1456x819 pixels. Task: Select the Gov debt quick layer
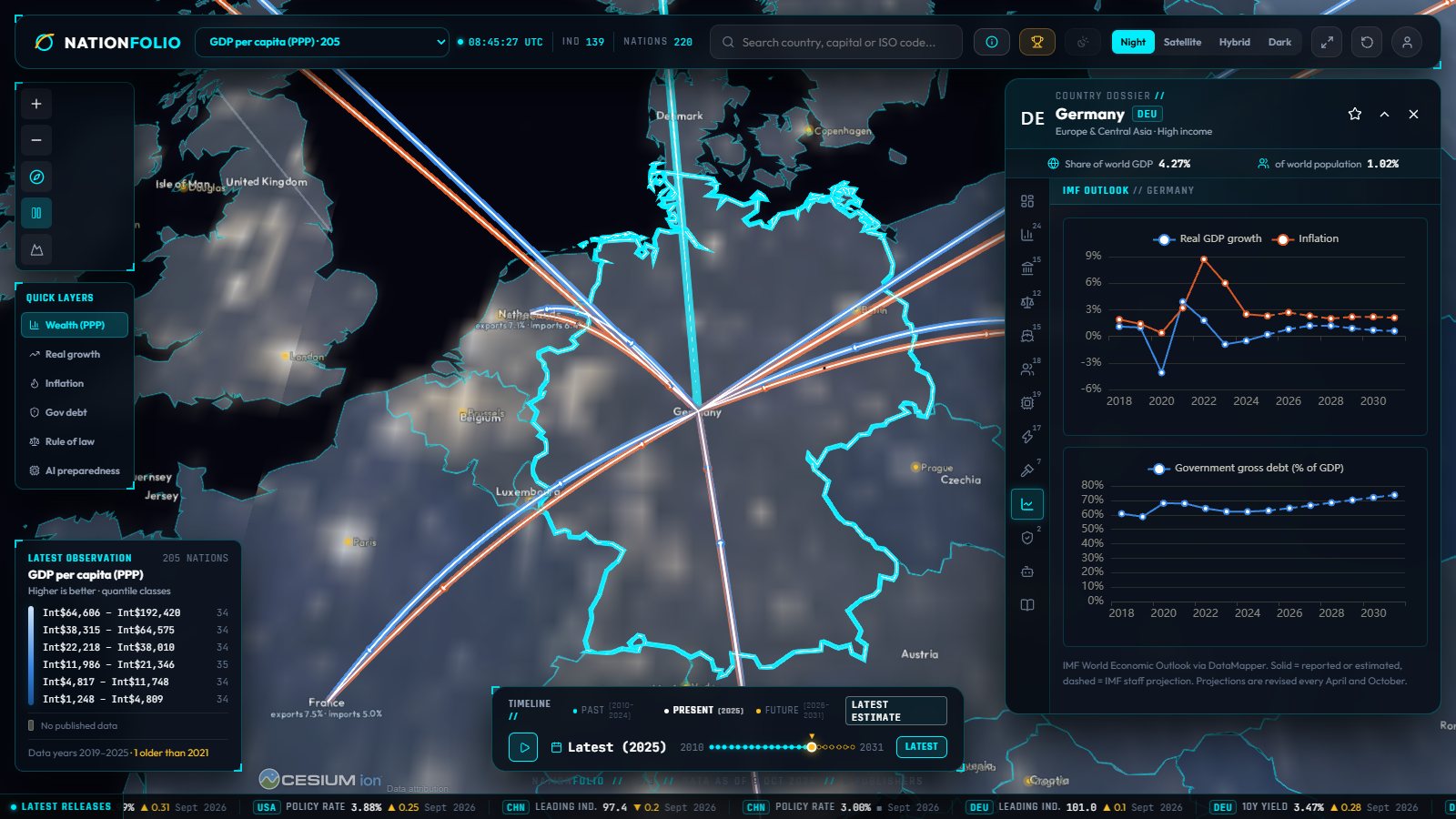pos(75,412)
